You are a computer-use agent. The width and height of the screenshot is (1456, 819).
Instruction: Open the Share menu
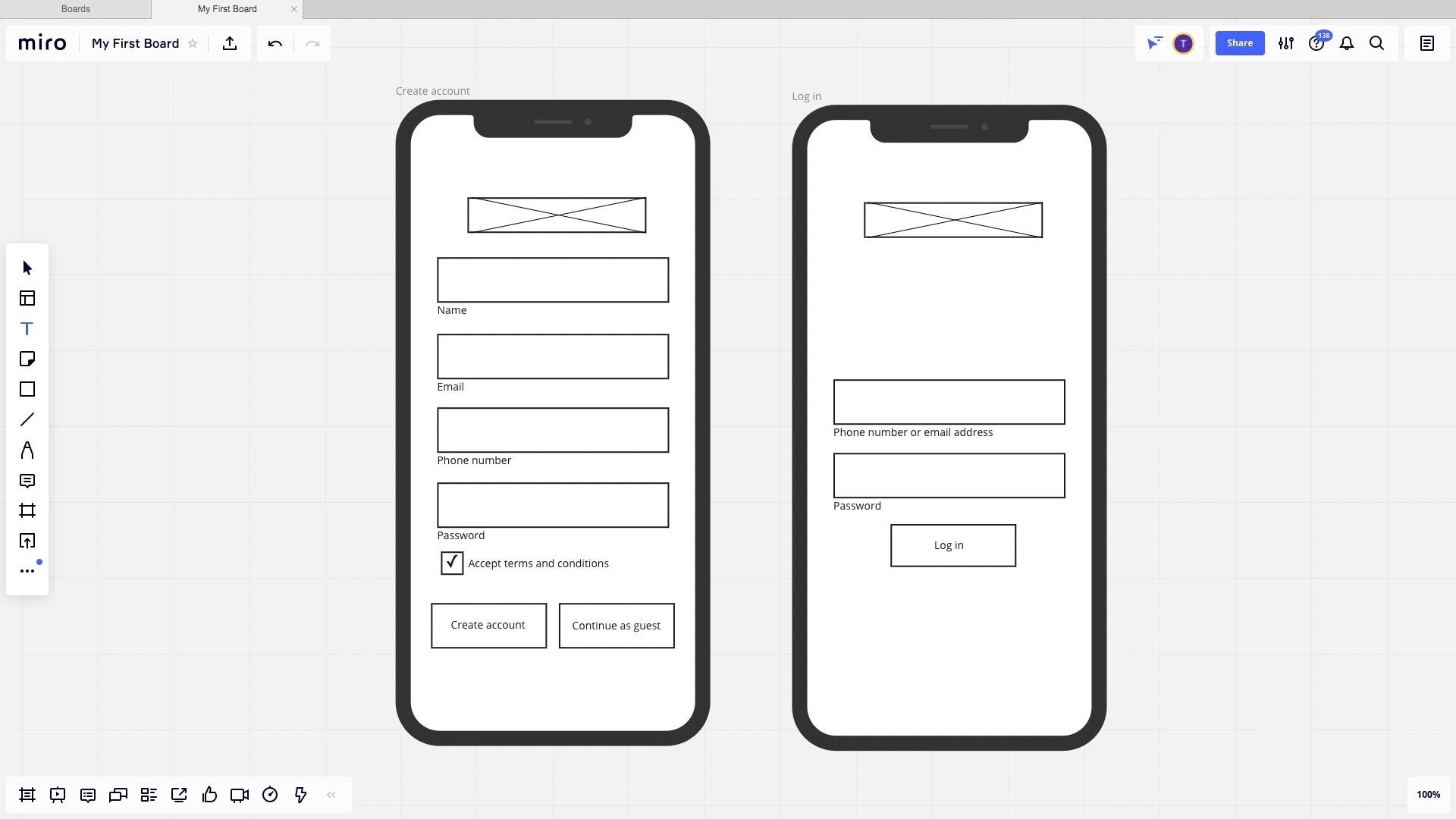point(1239,43)
